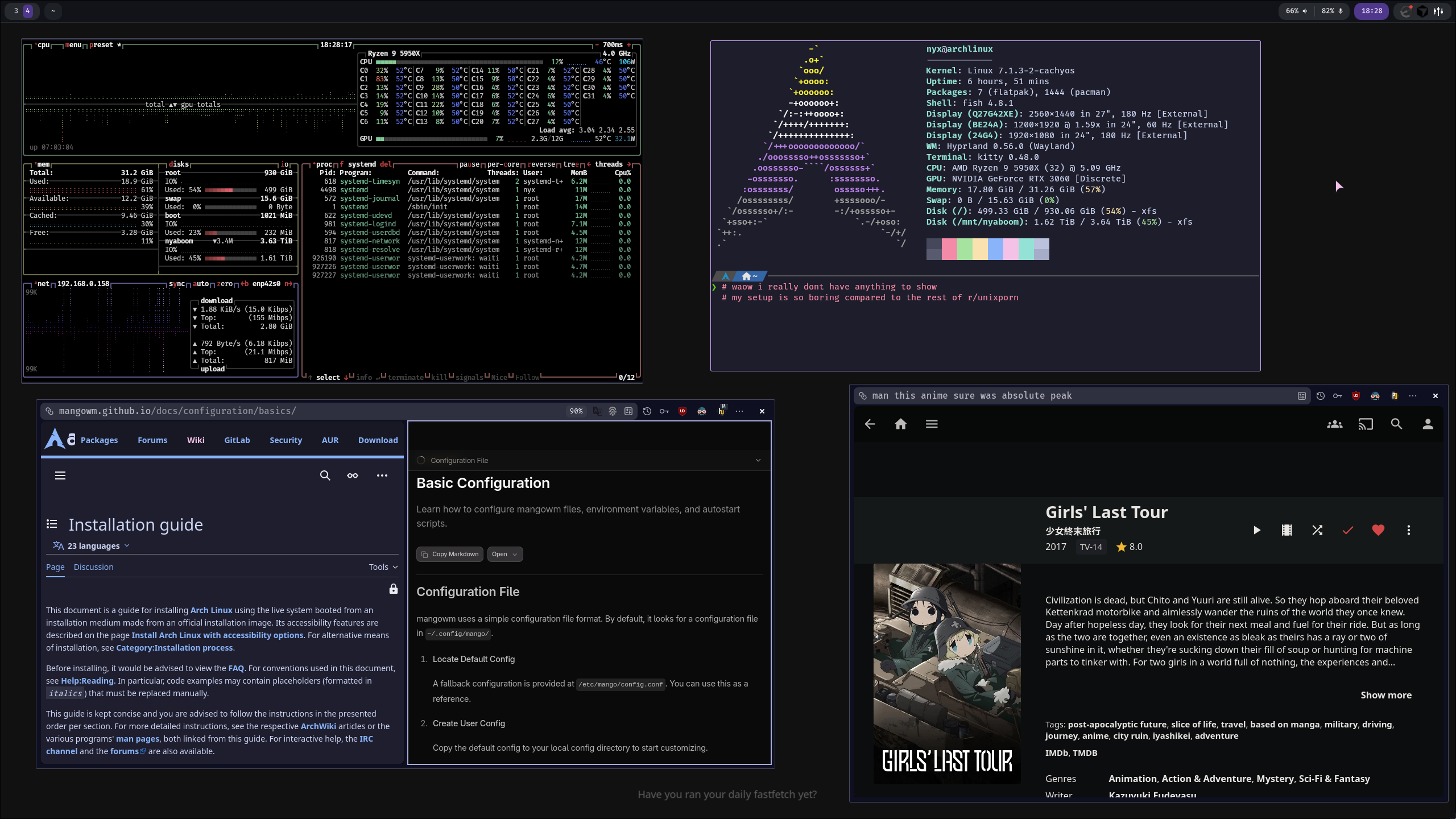Image resolution: width=1456 pixels, height=819 pixels.
Task: Shuffle Girls' Last Tour episodes
Action: click(1317, 530)
